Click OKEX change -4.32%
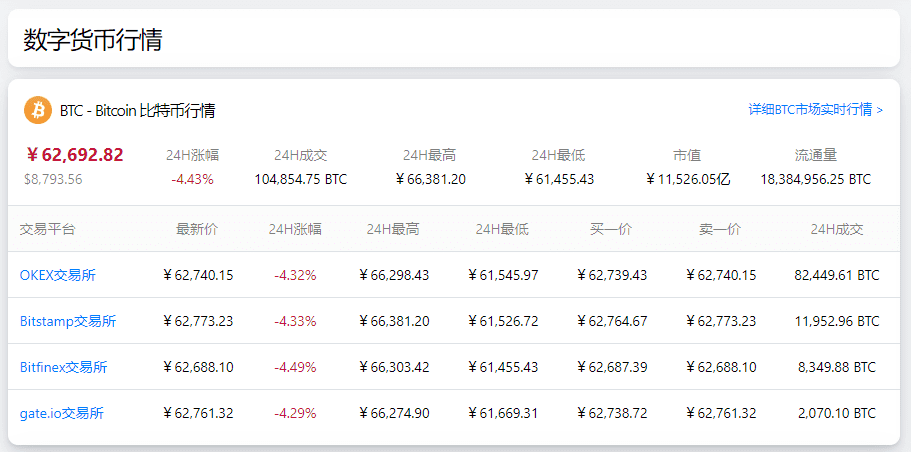 295,275
